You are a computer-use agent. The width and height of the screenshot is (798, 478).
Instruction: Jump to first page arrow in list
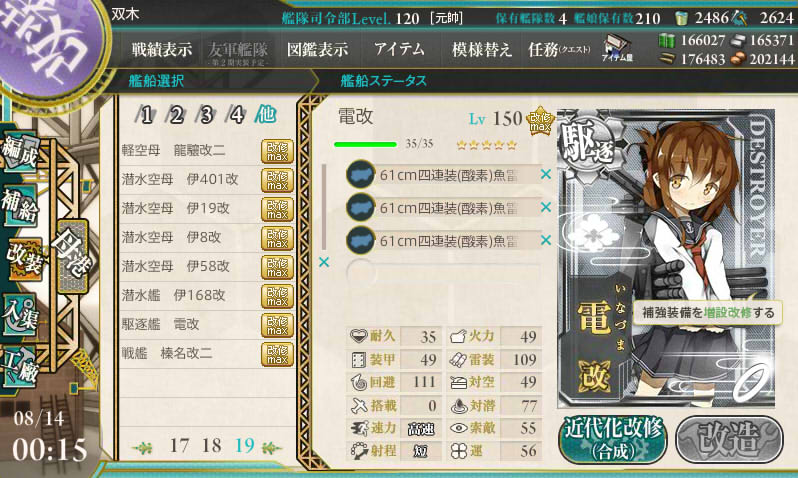tap(142, 448)
